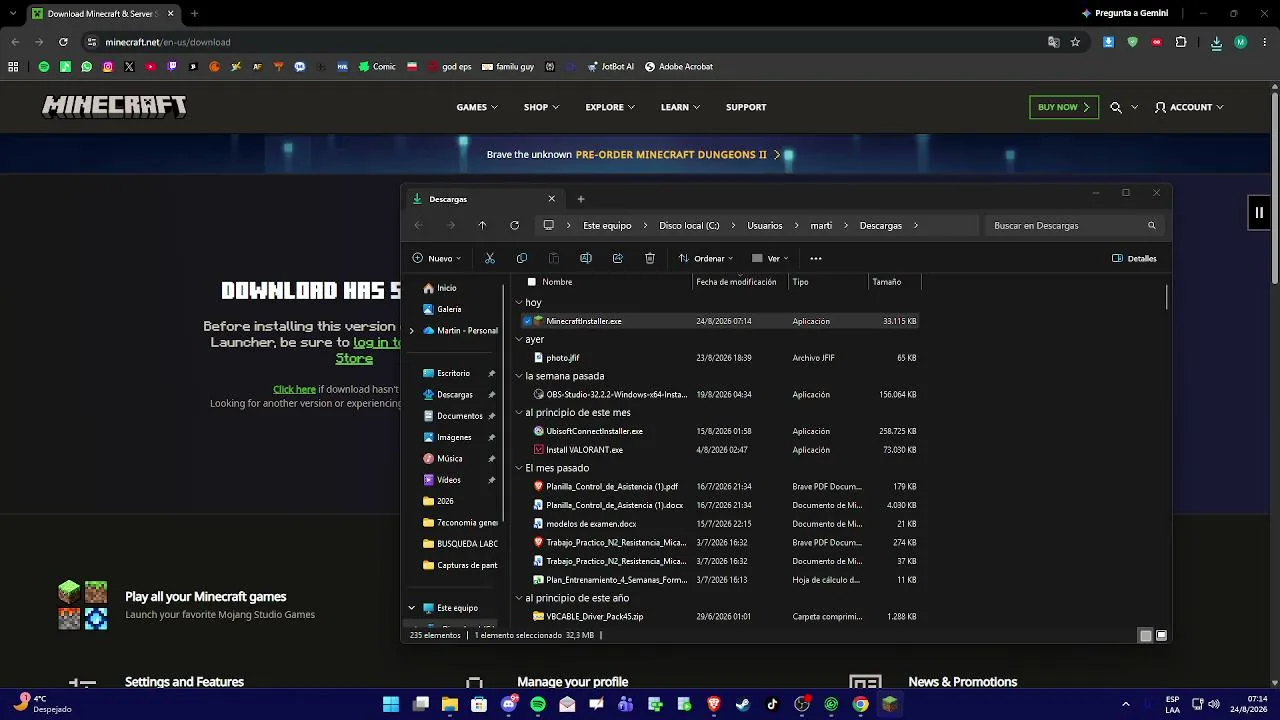Image resolution: width=1280 pixels, height=720 pixels.
Task: Click 'Pregunta a Gemini' in Chrome
Action: [1125, 13]
